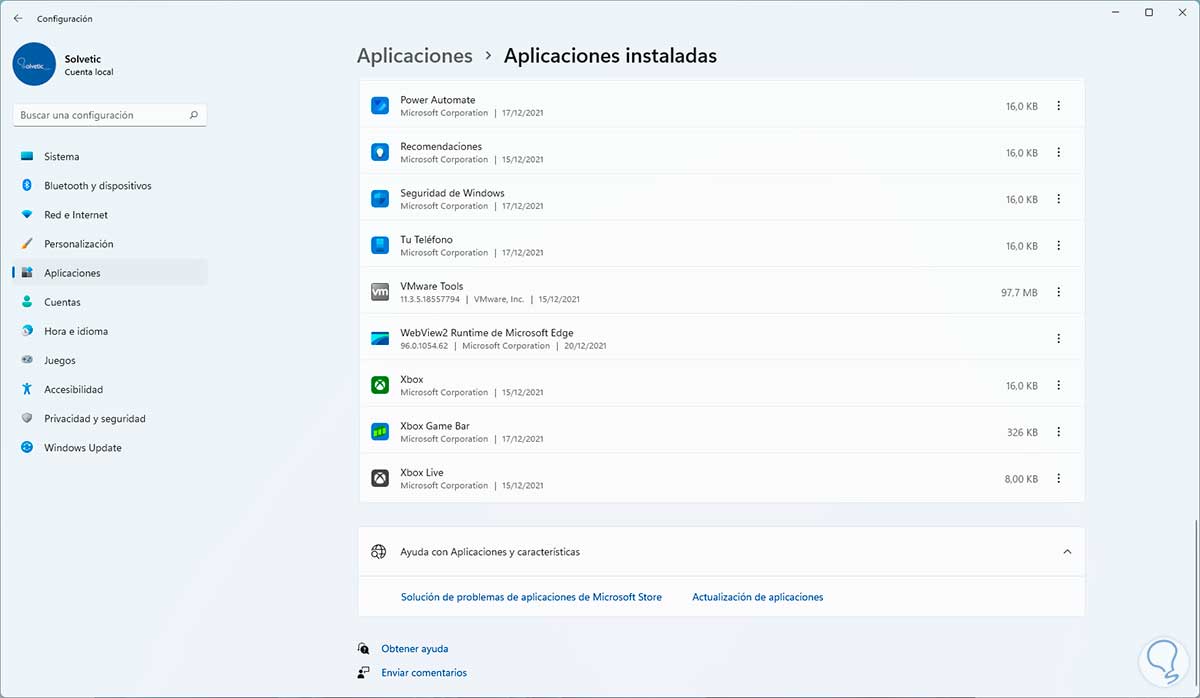Open Sistema settings category
The width and height of the screenshot is (1200, 698).
(x=110, y=157)
